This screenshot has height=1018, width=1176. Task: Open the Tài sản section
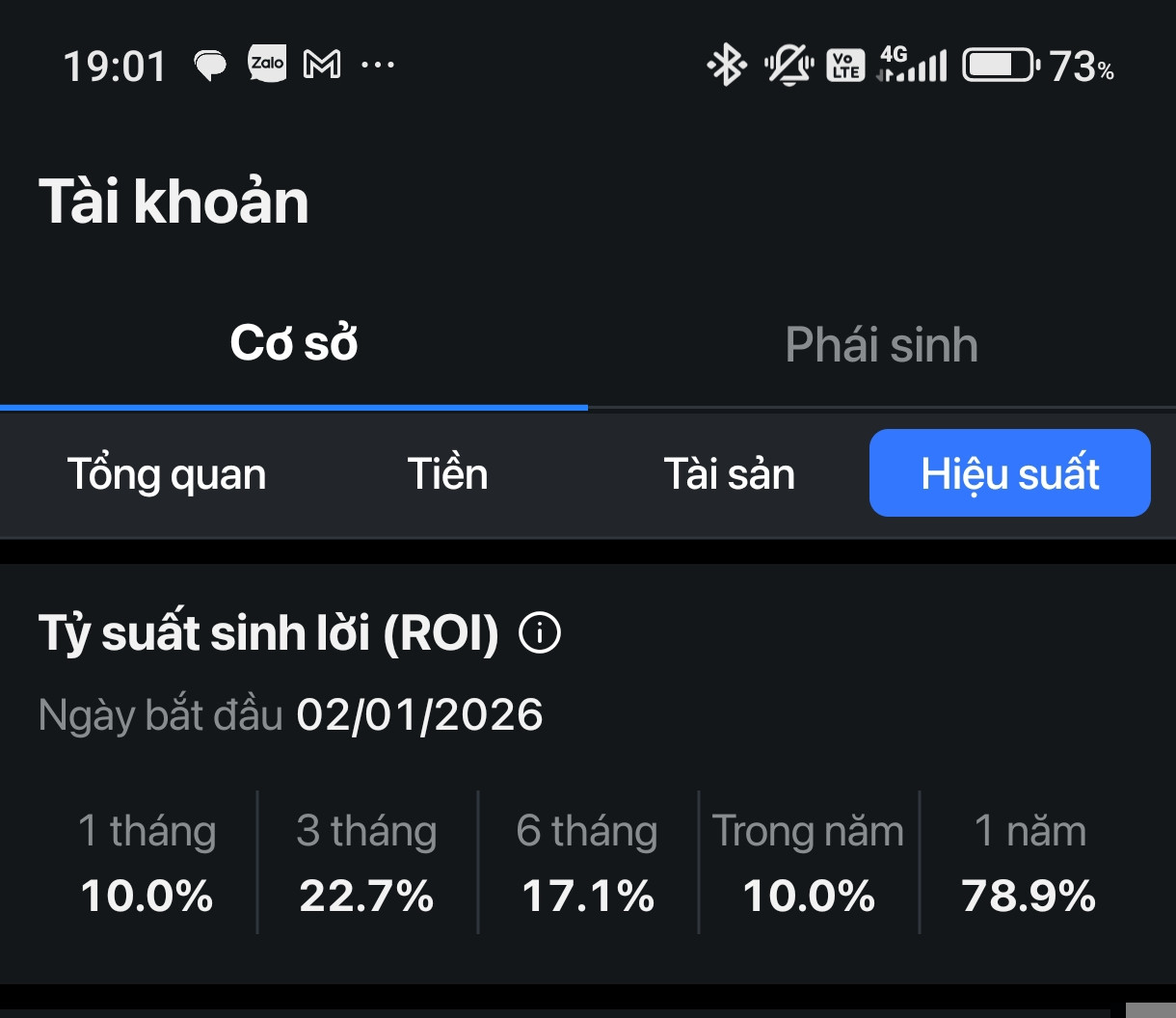[730, 473]
